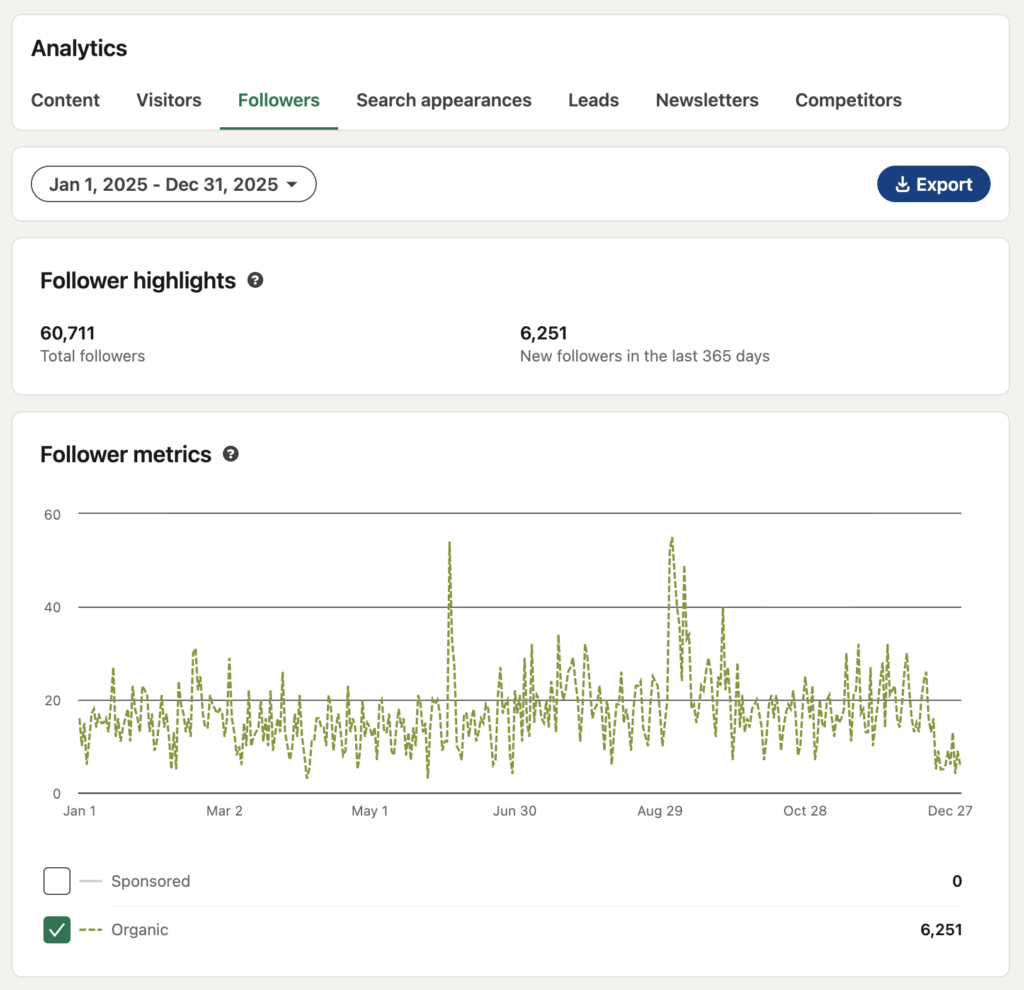The height and width of the screenshot is (990, 1024).
Task: Click the 6,251 new followers count
Action: click(x=544, y=333)
